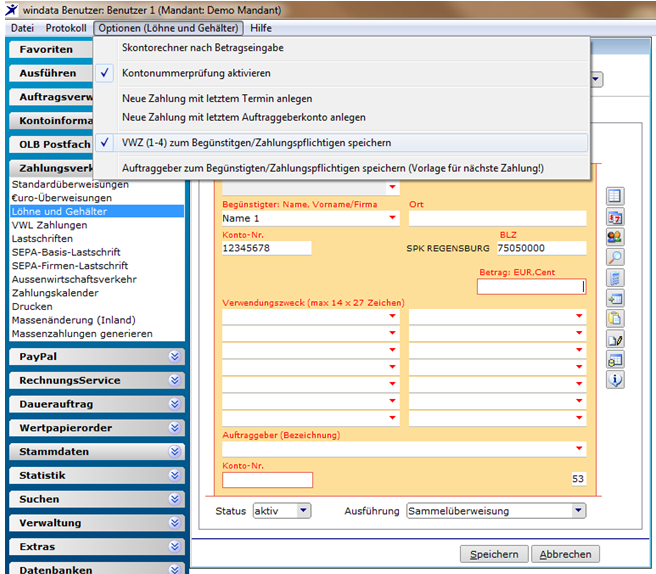Viewport: 656px width, 574px height.
Task: Open the table list view icon
Action: click(615, 196)
